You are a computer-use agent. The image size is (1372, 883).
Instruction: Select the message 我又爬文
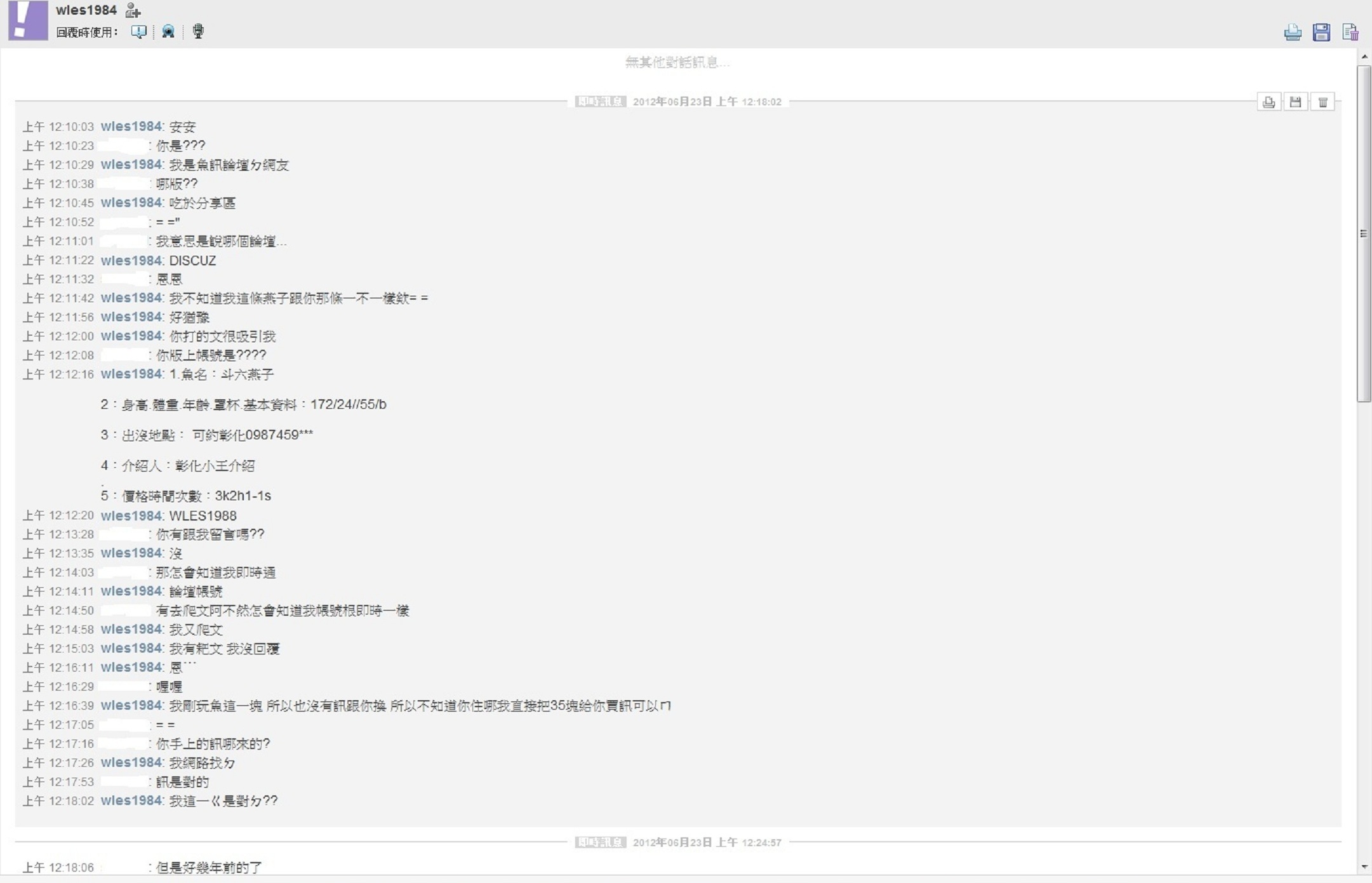pos(196,630)
